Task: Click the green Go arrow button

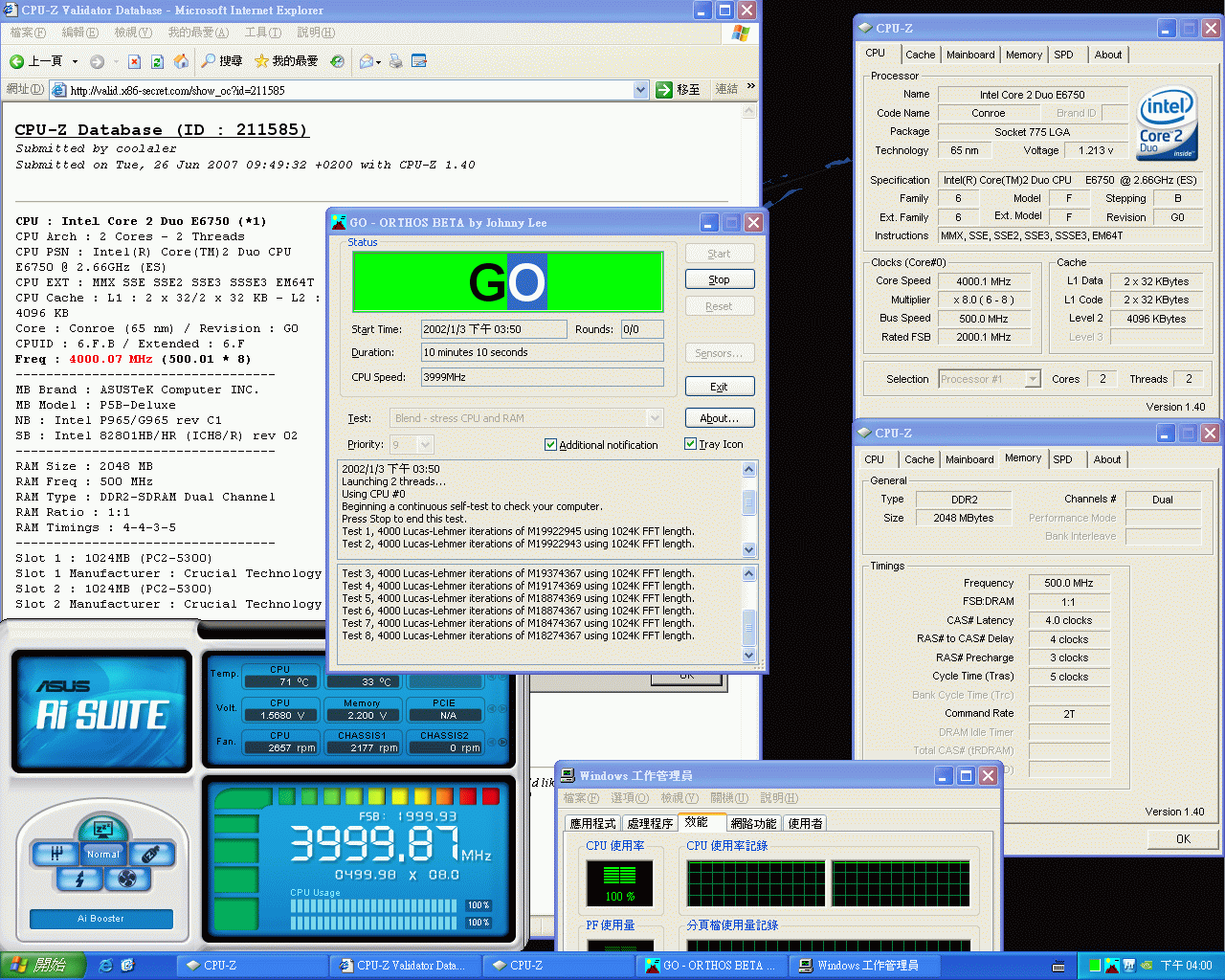Action: tap(664, 90)
